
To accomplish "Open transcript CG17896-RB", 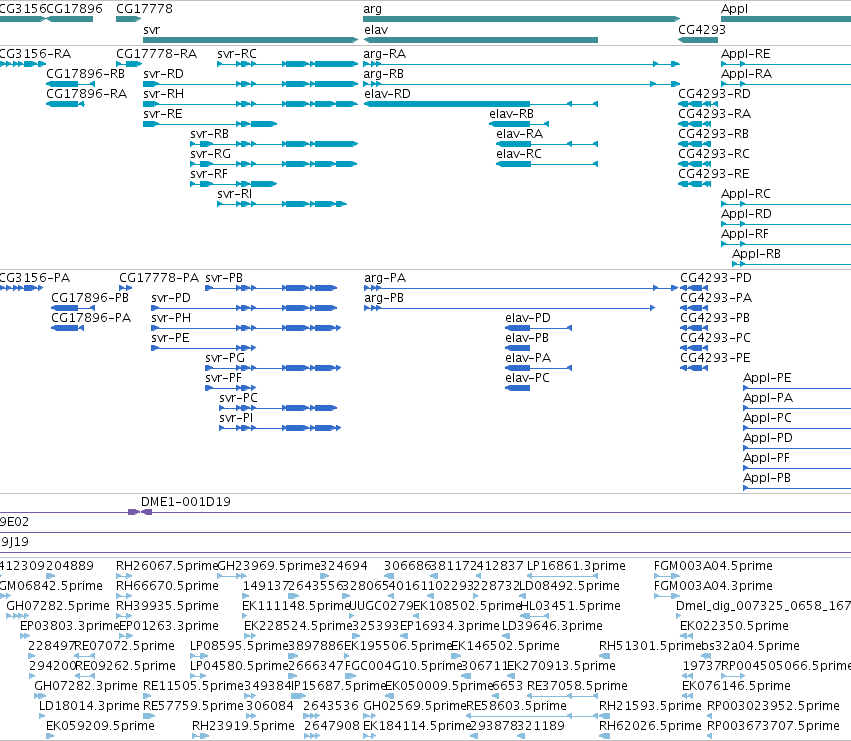I will pyautogui.click(x=85, y=74).
